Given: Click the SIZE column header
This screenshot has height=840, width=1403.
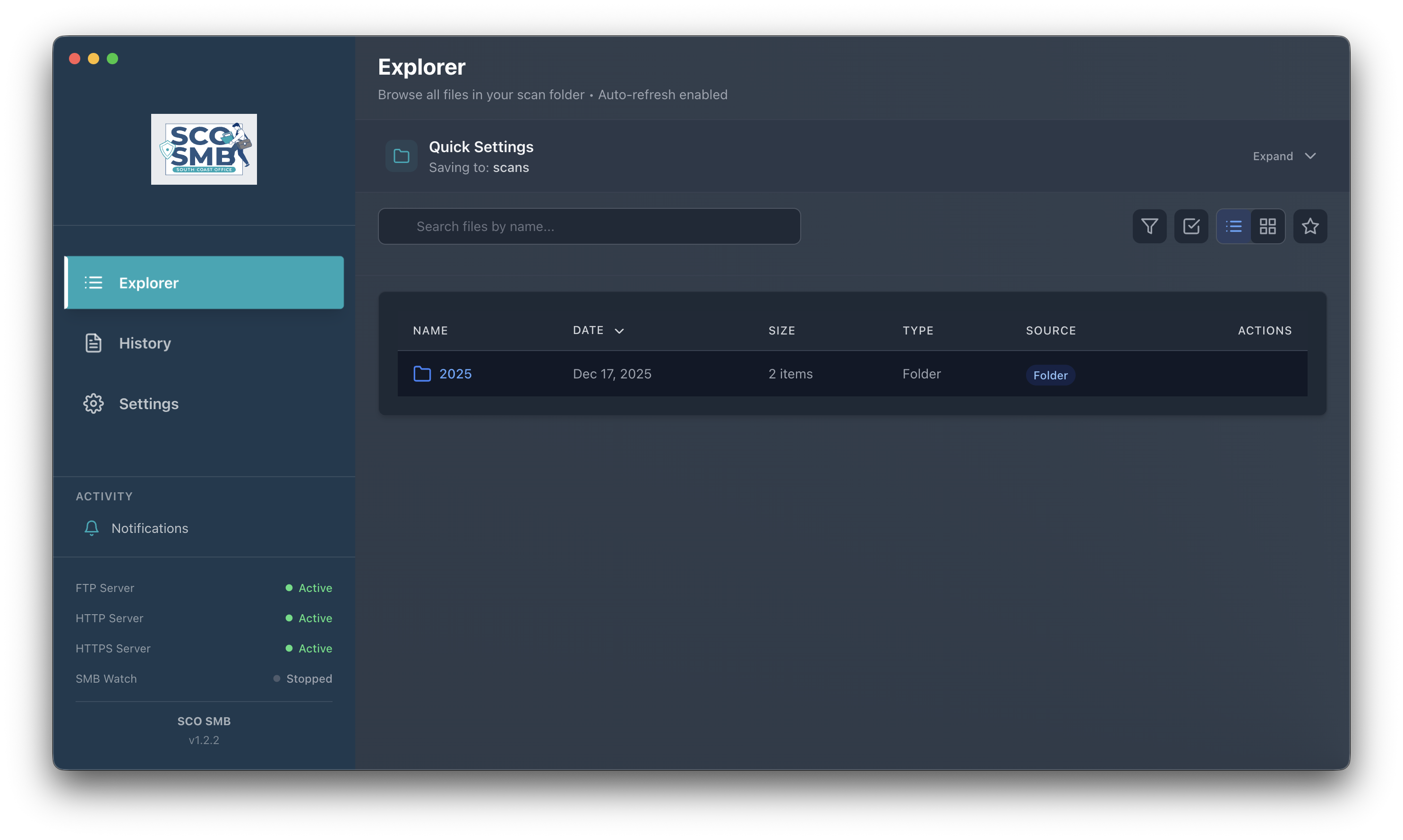Looking at the screenshot, I should pyautogui.click(x=782, y=331).
